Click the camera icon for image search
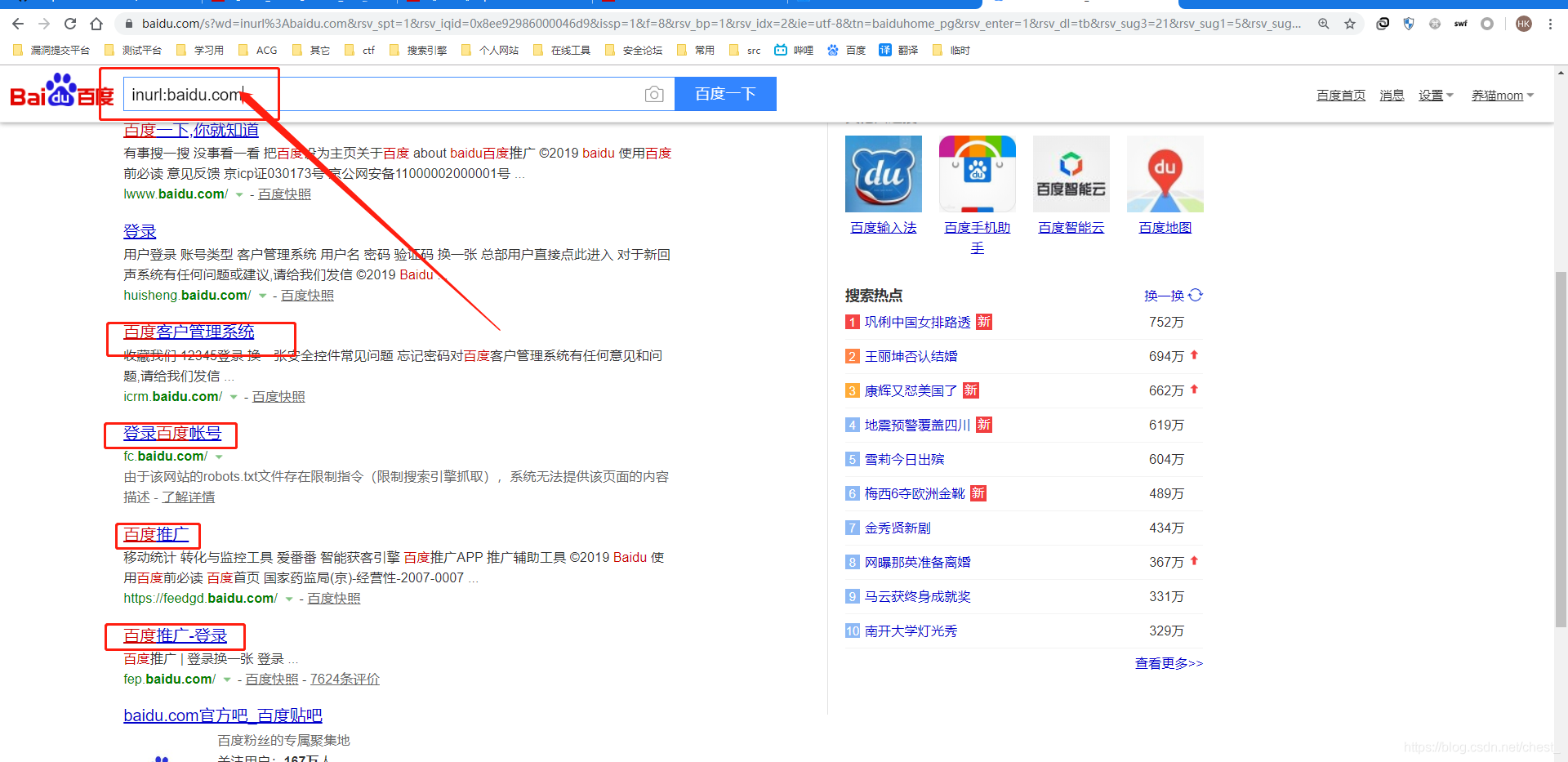This screenshot has width=1568, height=762. (653, 94)
